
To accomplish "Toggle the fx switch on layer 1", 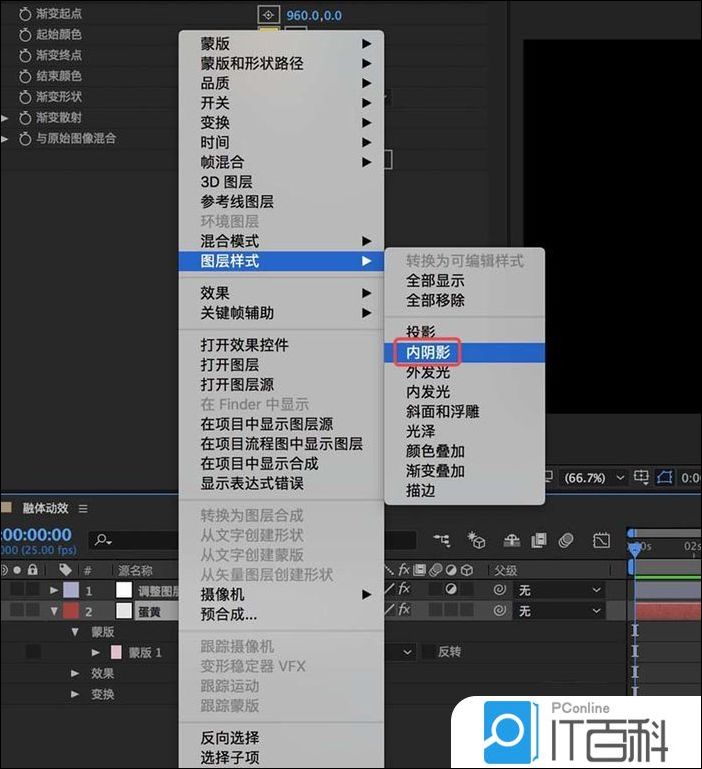I will pyautogui.click(x=404, y=589).
